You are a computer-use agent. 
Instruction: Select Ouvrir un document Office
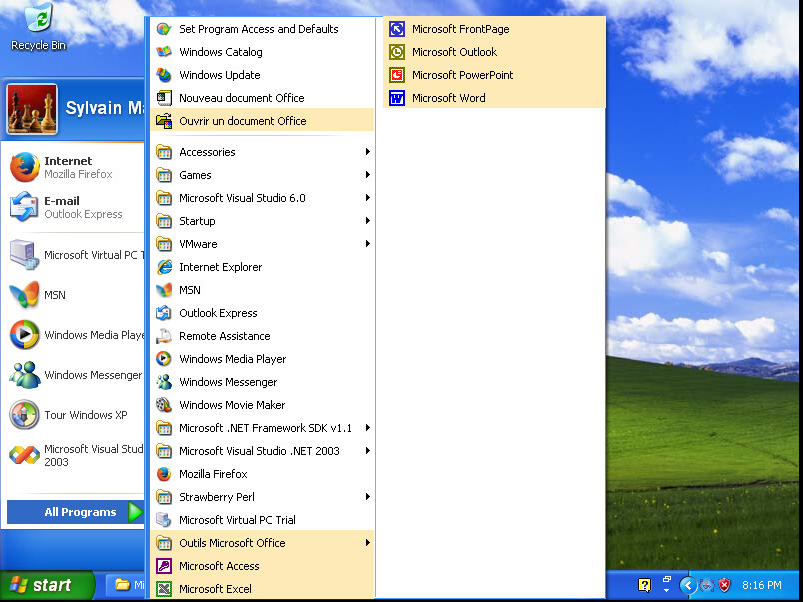pyautogui.click(x=242, y=121)
